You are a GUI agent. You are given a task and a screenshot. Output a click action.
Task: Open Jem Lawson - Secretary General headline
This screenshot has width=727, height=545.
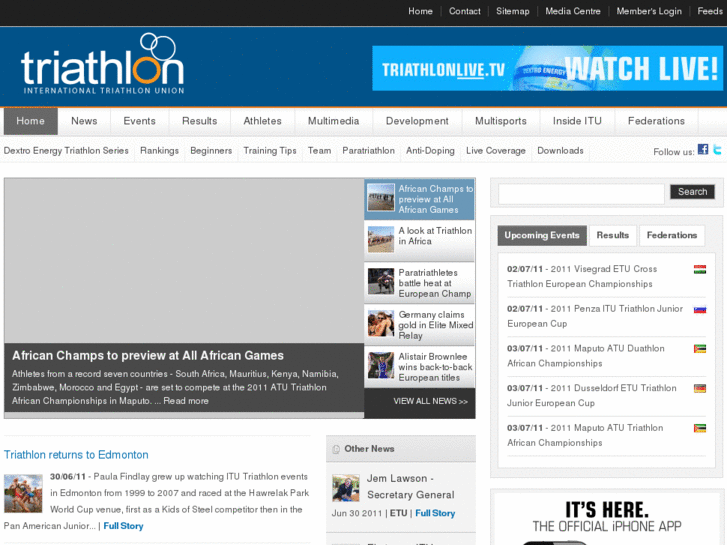[x=411, y=487]
